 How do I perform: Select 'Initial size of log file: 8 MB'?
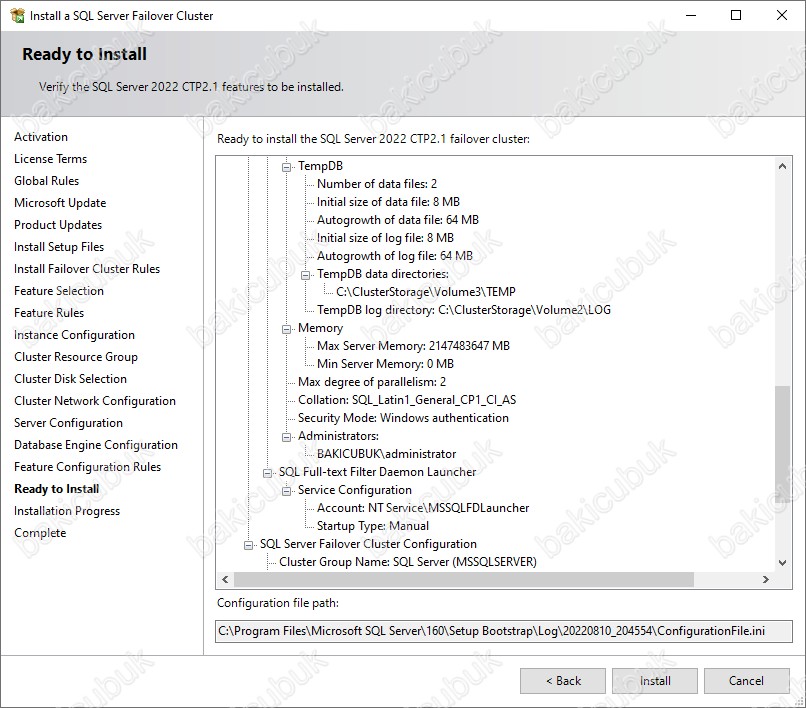point(386,238)
